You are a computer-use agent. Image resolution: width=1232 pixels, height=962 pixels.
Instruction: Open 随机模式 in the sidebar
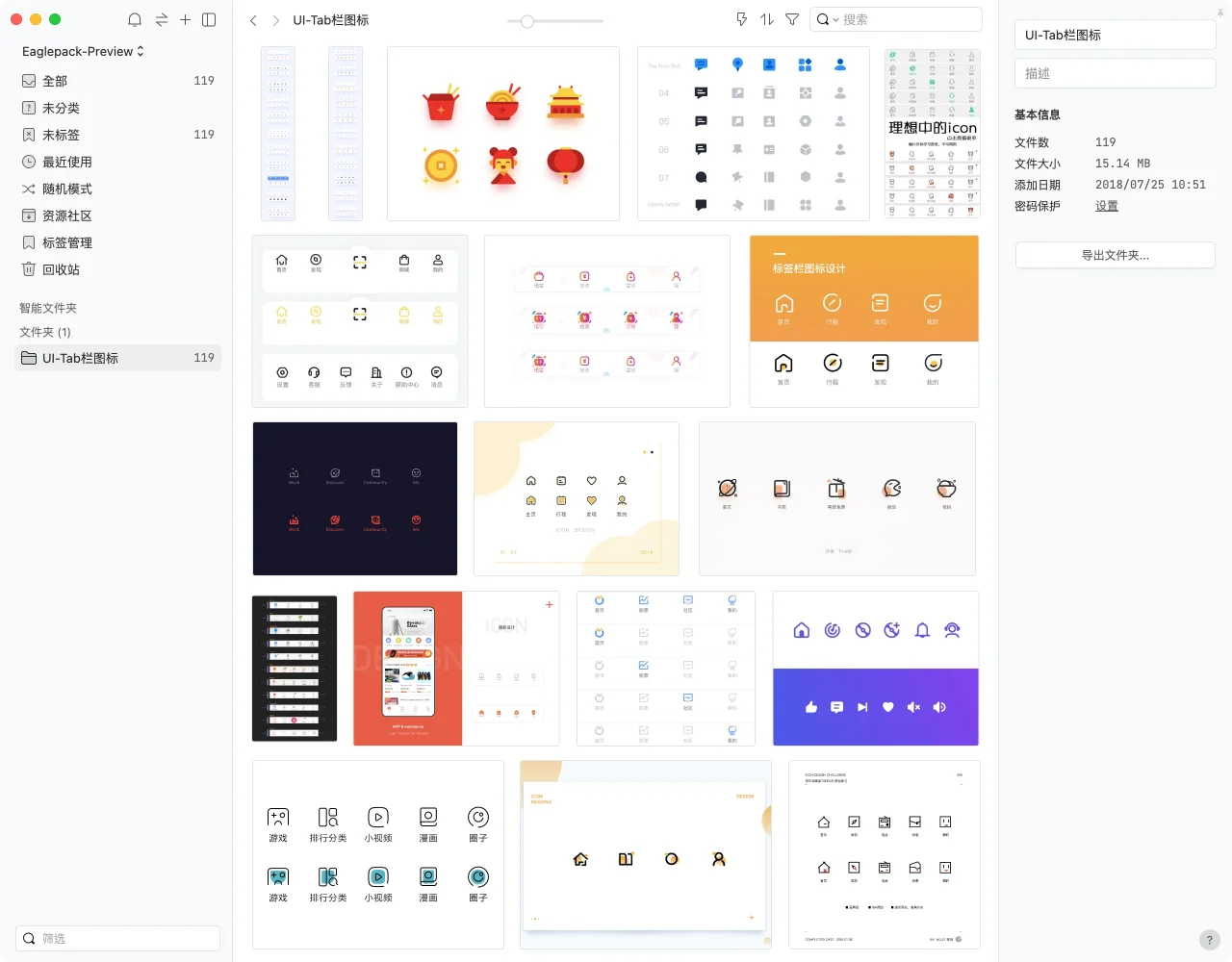[117, 189]
